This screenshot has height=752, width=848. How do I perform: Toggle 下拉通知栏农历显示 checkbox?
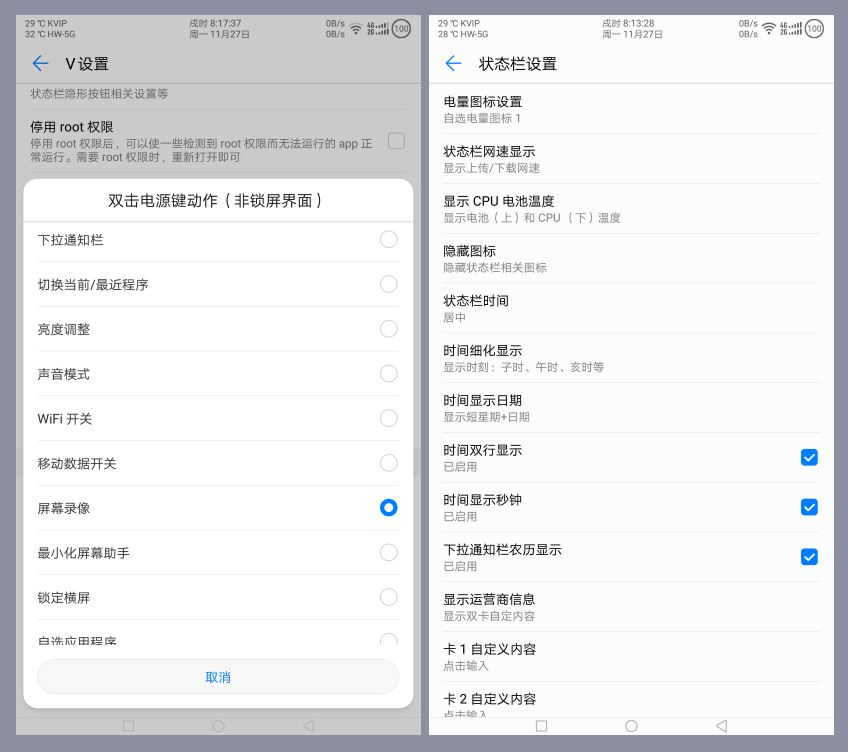tap(809, 557)
